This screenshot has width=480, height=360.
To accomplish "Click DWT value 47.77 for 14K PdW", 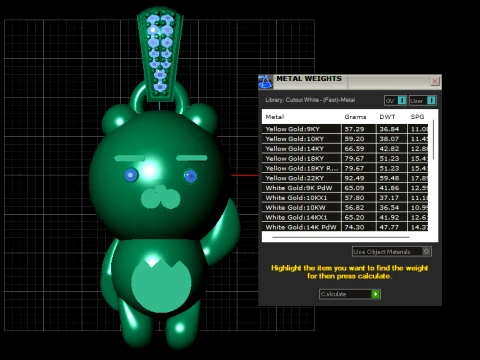I will point(389,227).
